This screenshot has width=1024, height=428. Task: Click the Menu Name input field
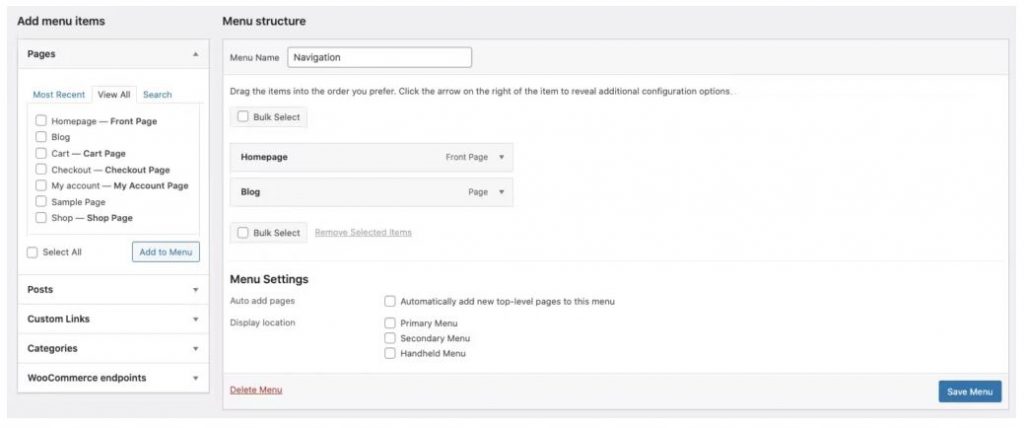(379, 58)
